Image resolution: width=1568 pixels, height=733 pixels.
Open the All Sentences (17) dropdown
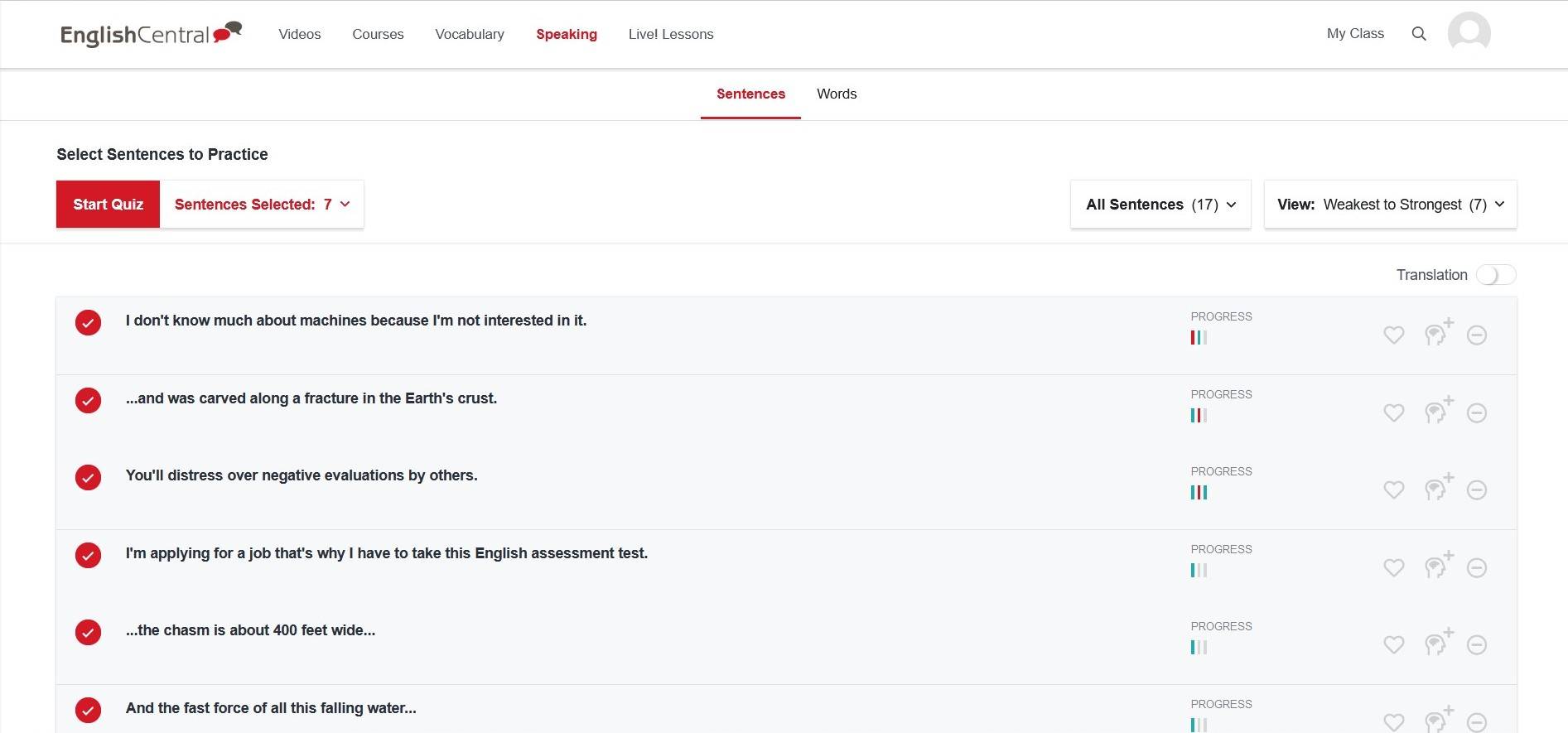(1160, 205)
